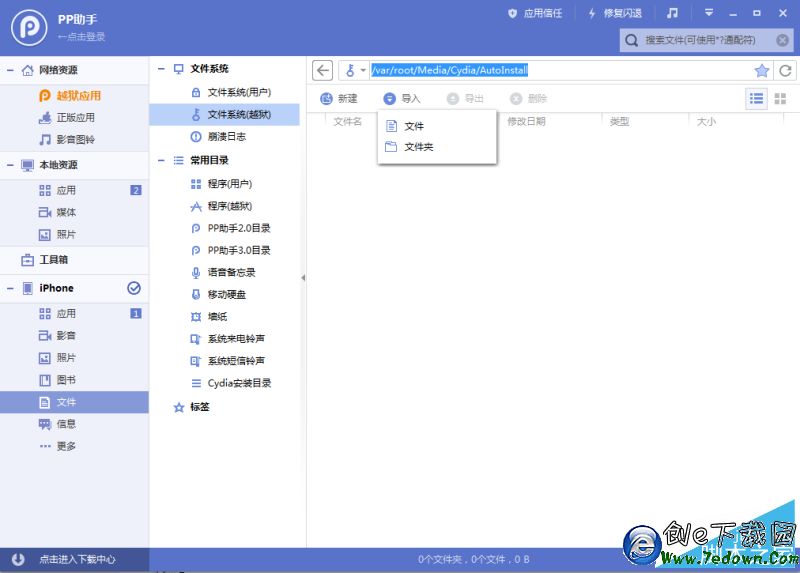Click the bookmark star icon in path bar
Viewport: 800px width, 573px height.
(762, 70)
